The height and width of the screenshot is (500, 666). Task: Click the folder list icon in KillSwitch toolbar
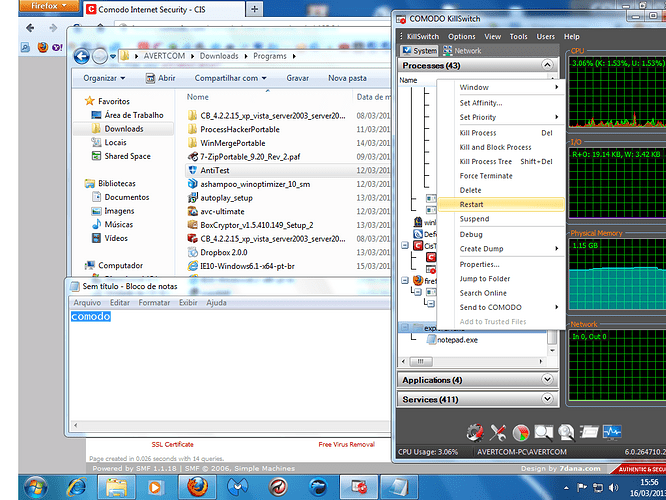click(589, 432)
